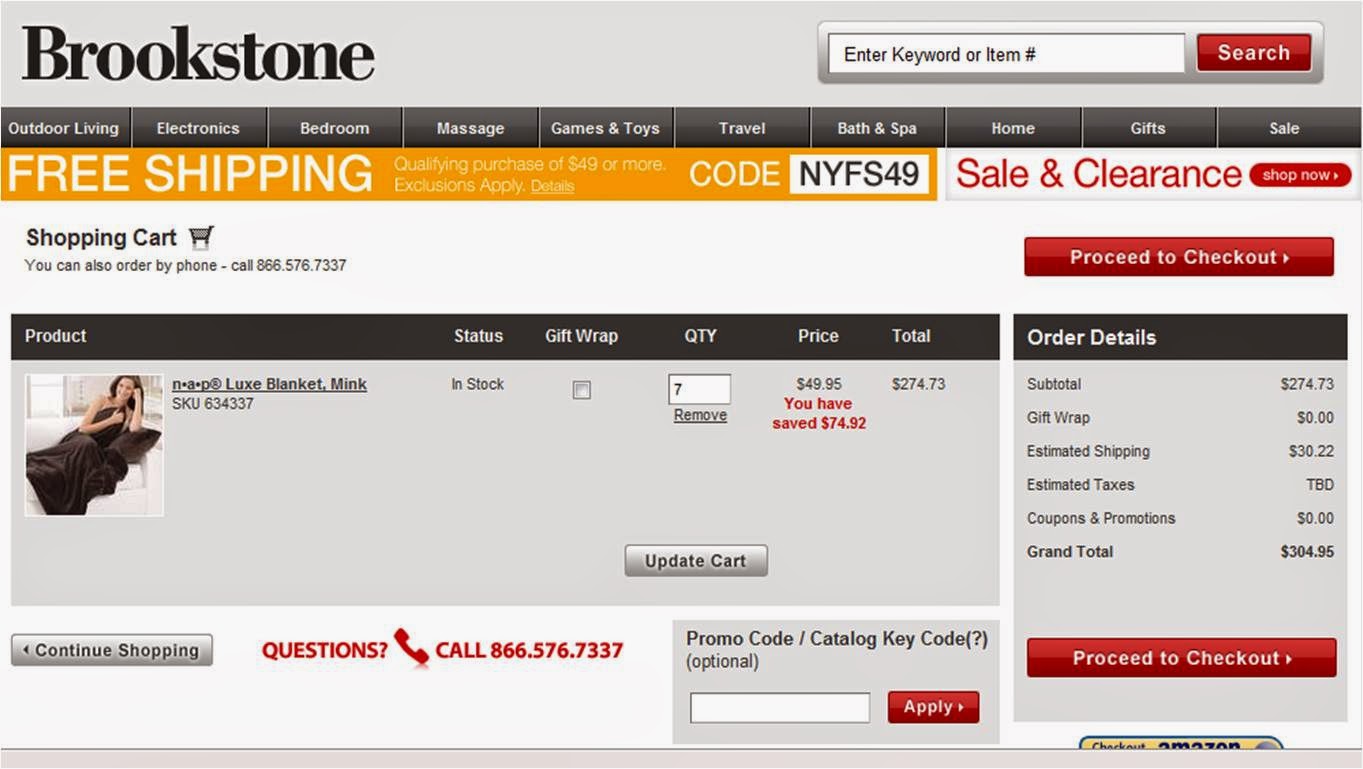This screenshot has height=769, width=1363.
Task: Click the order by phone text
Action: tap(185, 266)
